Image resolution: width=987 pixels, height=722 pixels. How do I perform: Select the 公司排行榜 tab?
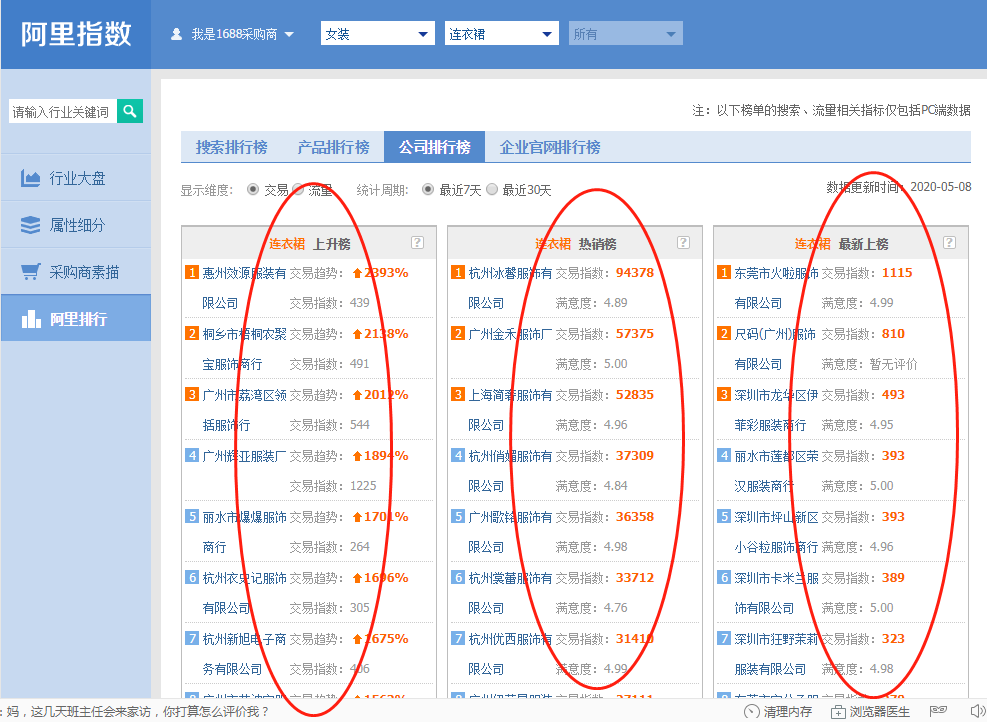click(x=434, y=147)
